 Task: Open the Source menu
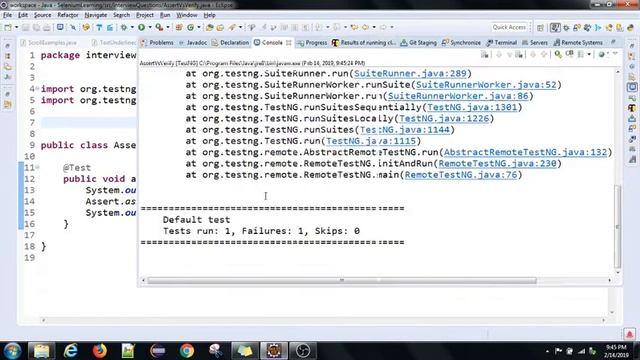(42, 15)
